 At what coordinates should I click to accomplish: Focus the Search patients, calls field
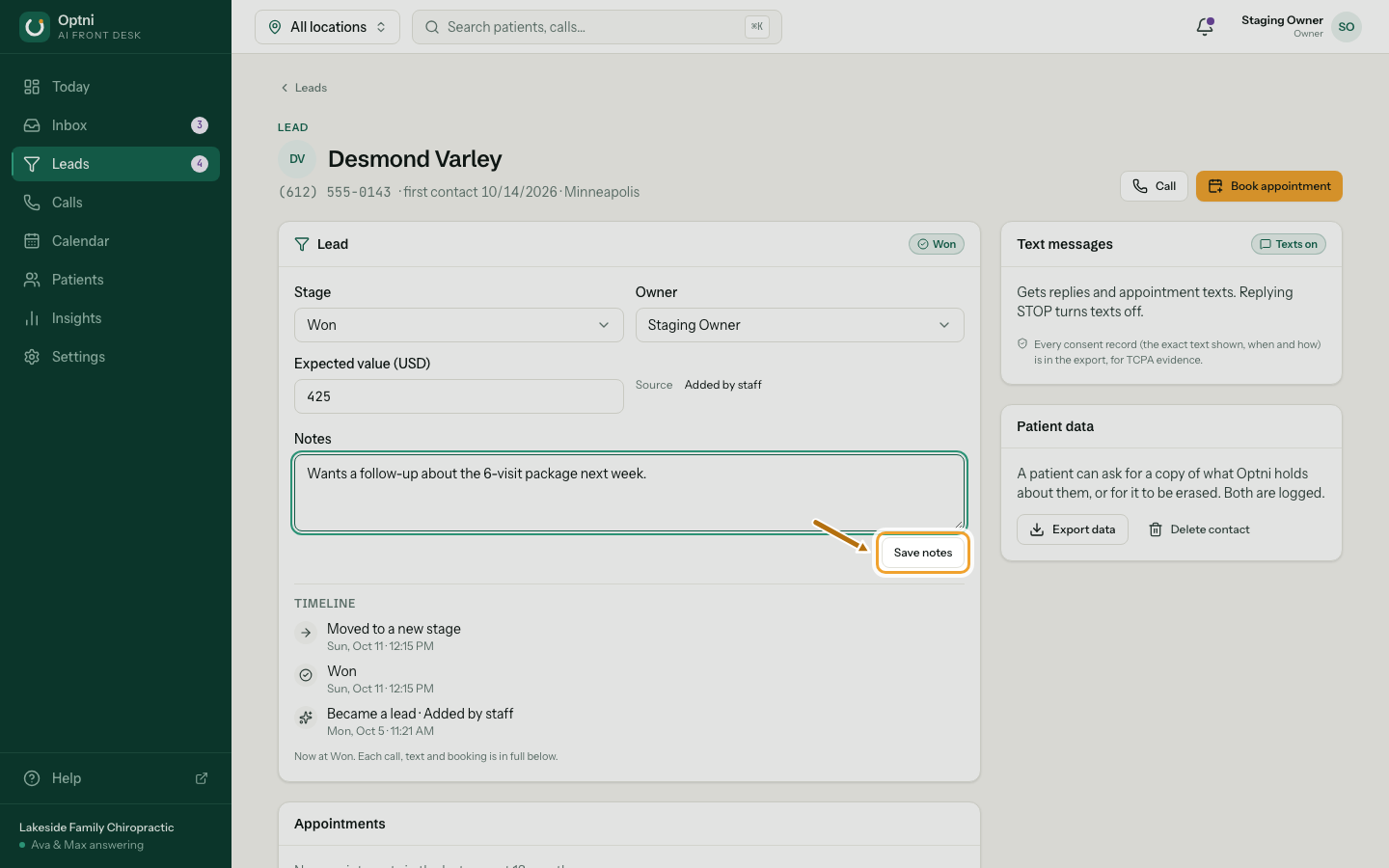(597, 27)
